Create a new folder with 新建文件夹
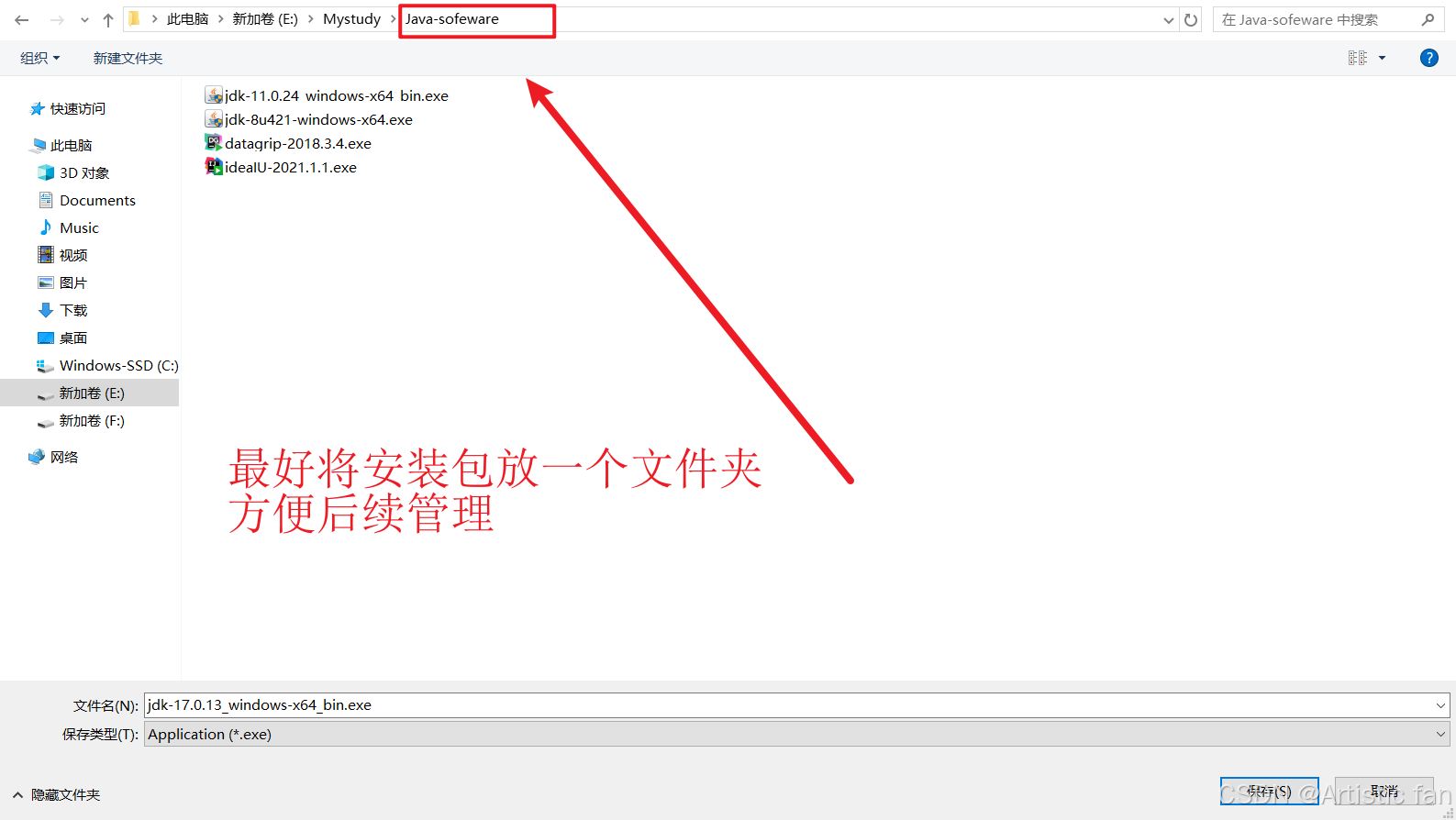 pos(128,58)
